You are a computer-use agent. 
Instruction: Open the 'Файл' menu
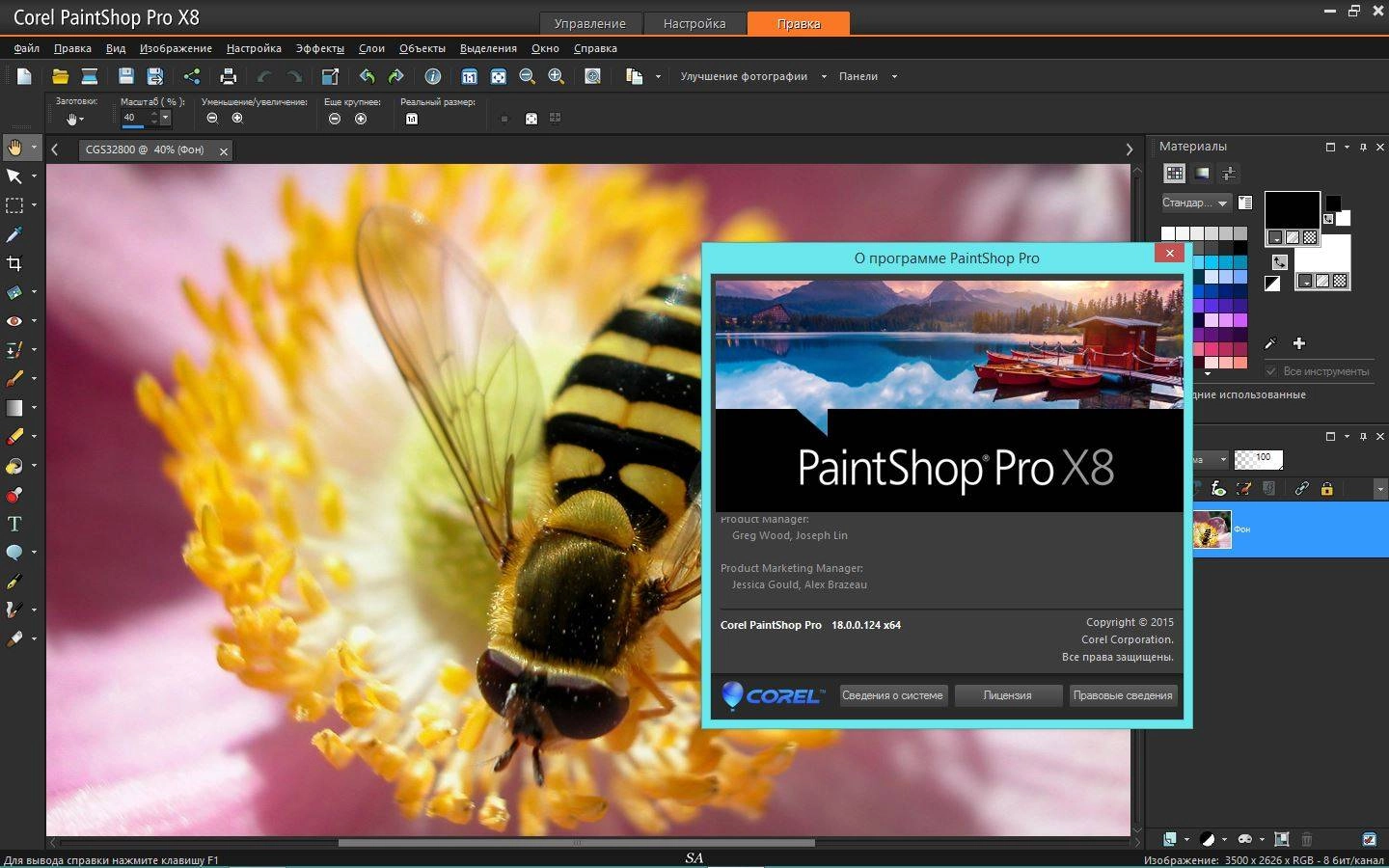click(27, 48)
